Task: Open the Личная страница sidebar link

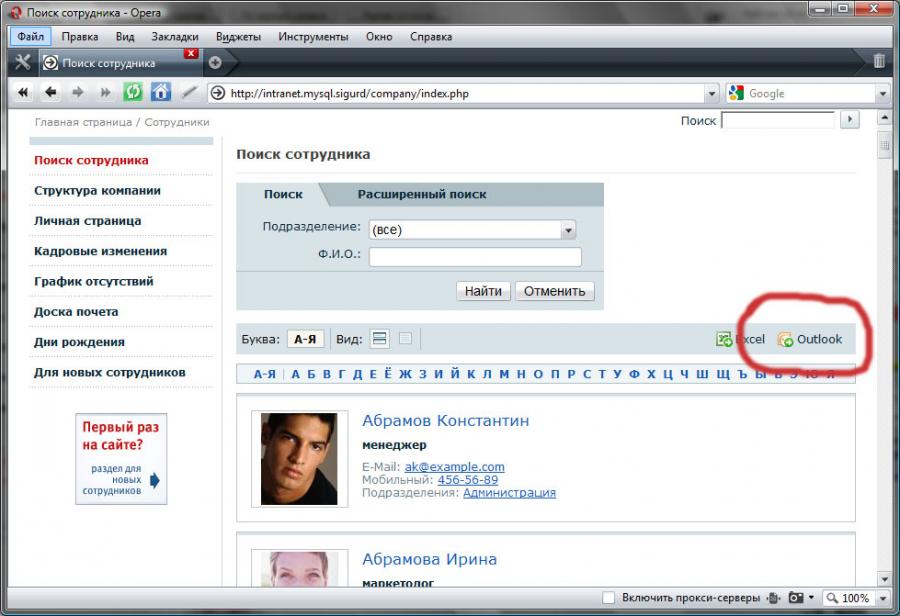Action: (x=87, y=221)
